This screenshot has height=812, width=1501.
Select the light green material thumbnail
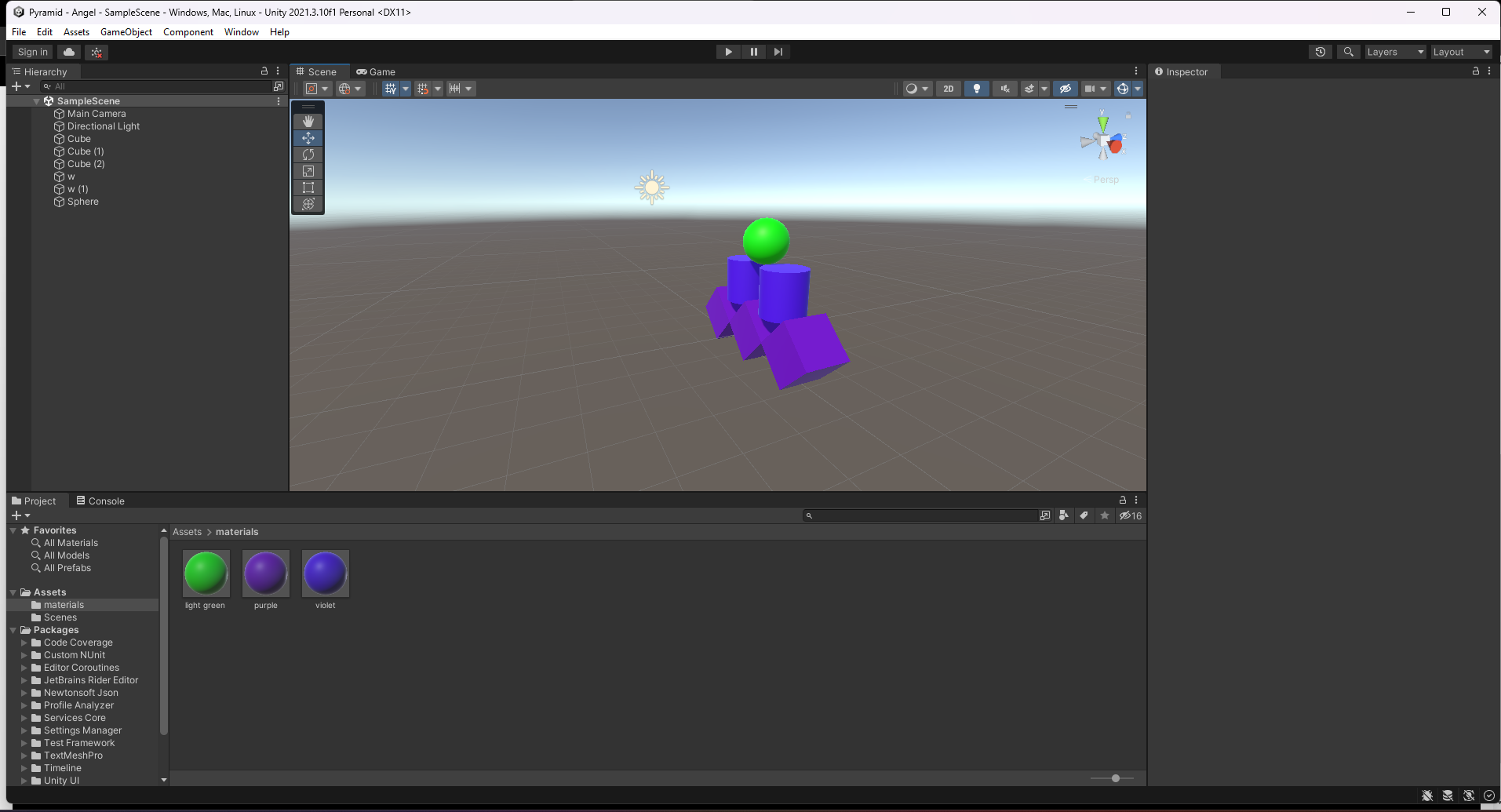[206, 573]
